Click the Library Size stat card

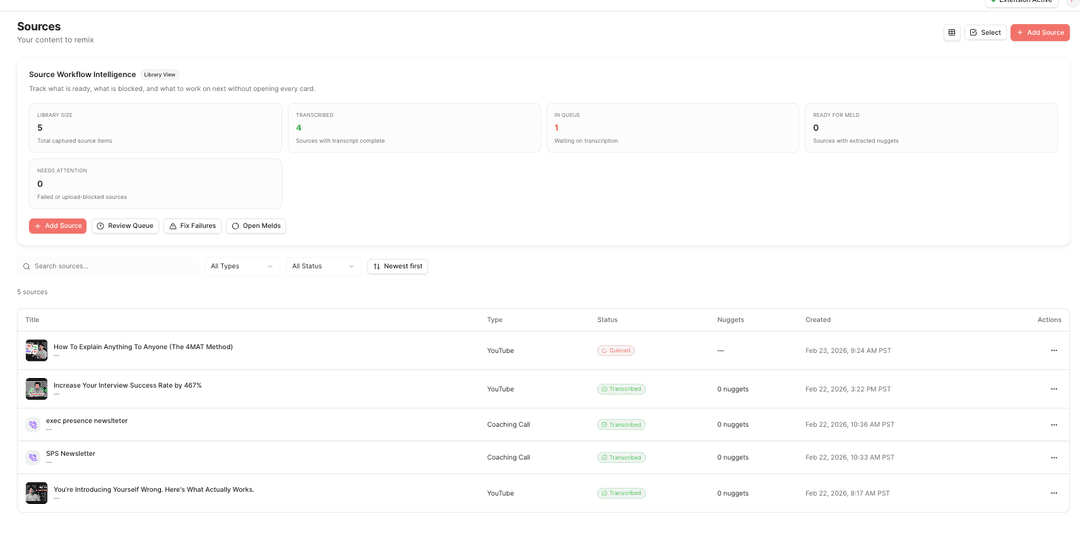tap(156, 128)
